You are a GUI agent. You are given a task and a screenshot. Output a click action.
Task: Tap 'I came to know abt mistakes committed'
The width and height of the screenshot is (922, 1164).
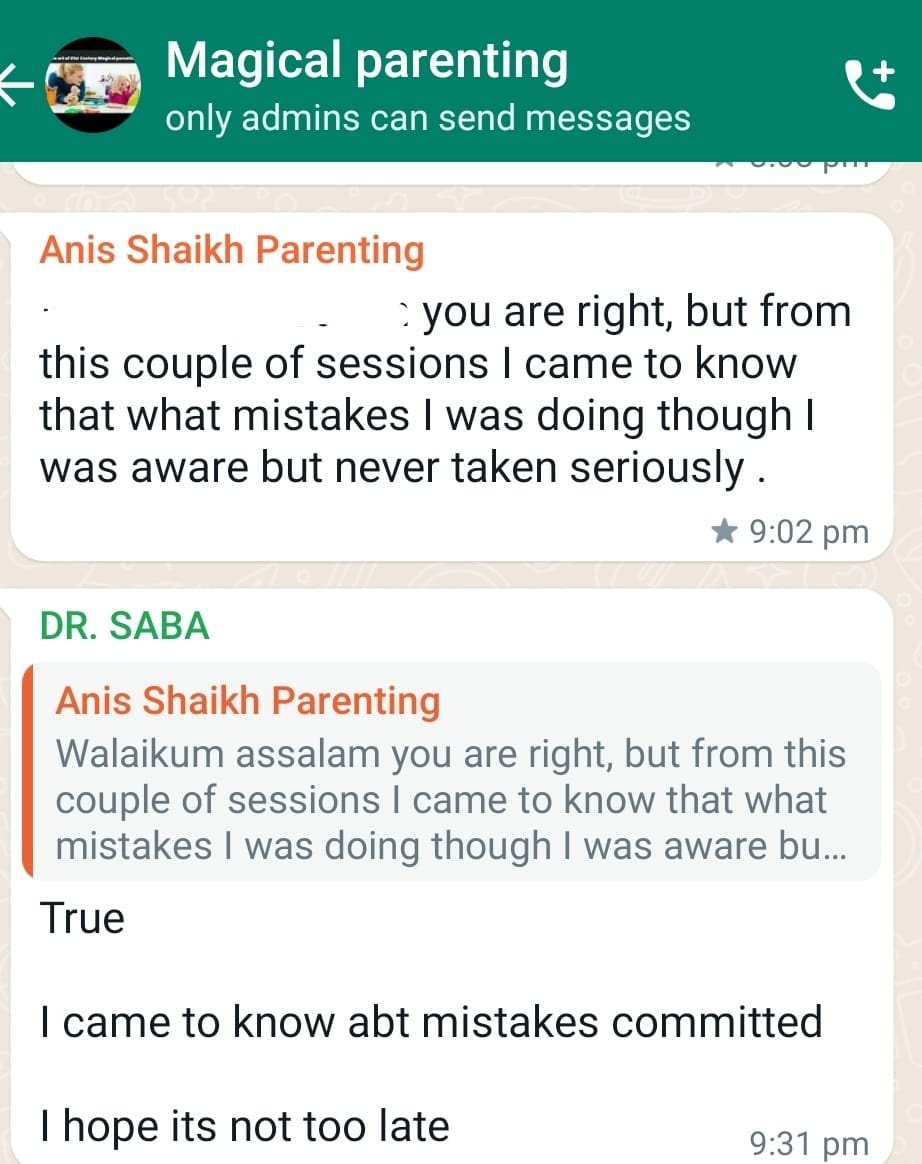[431, 1022]
